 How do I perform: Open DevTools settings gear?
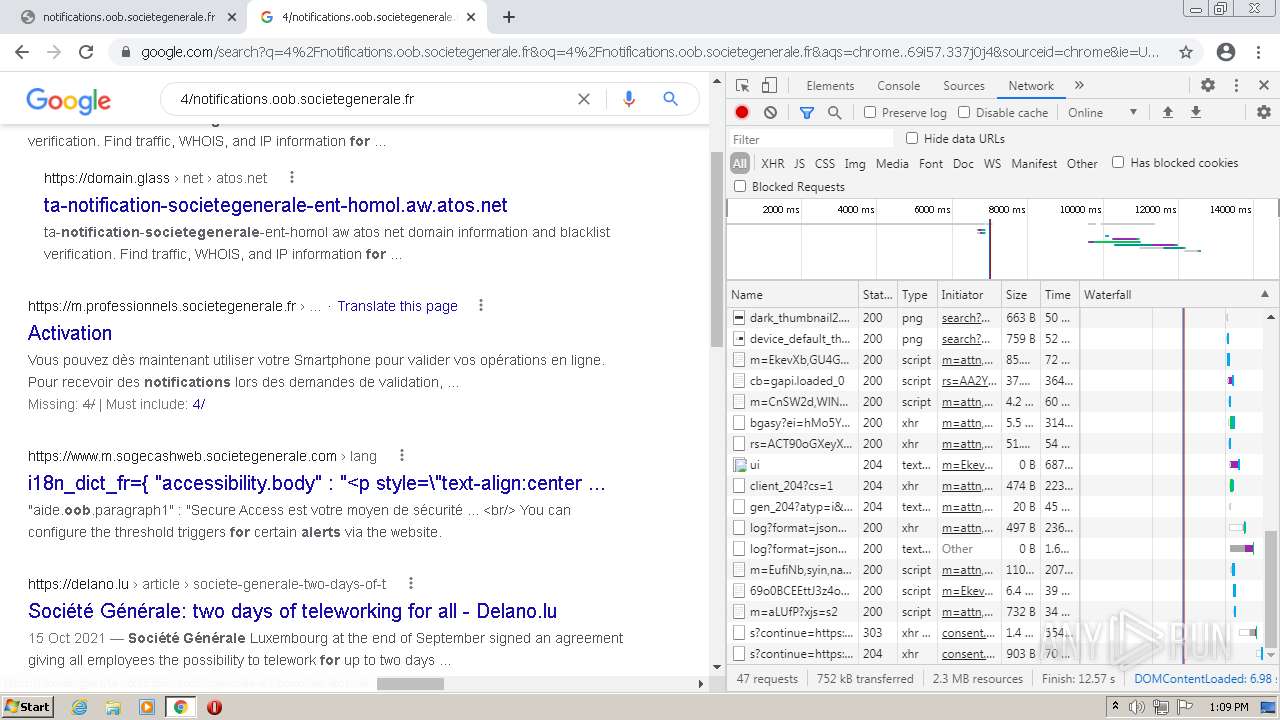1208,86
